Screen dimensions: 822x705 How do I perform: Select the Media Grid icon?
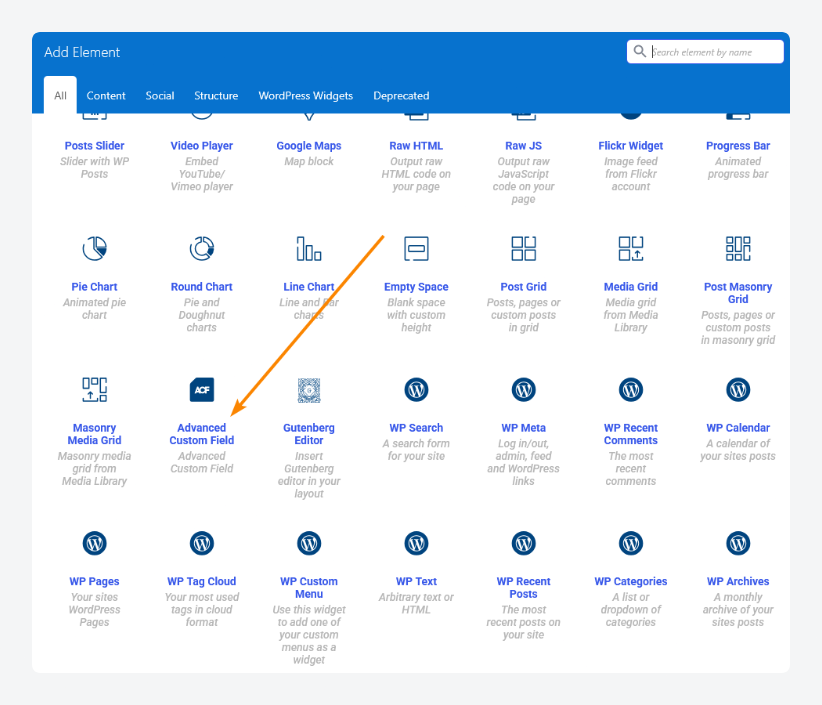(631, 248)
